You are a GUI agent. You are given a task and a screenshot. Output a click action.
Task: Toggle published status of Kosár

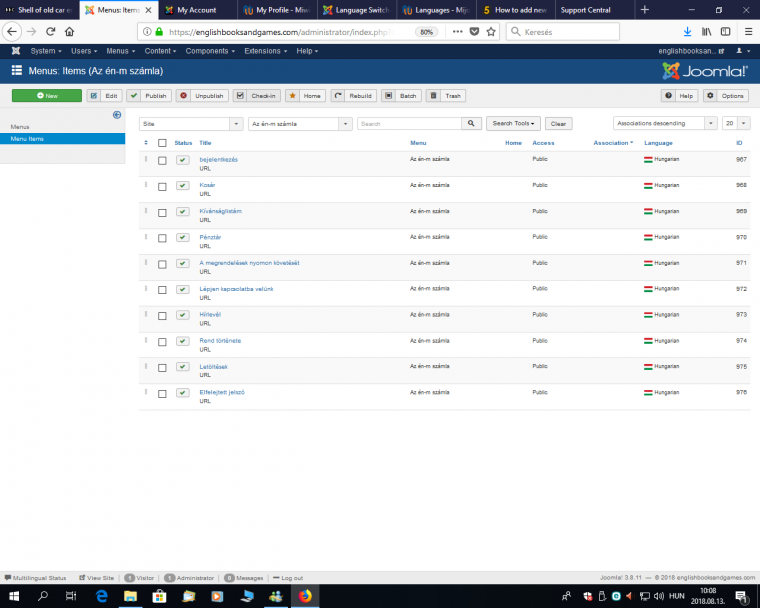183,186
